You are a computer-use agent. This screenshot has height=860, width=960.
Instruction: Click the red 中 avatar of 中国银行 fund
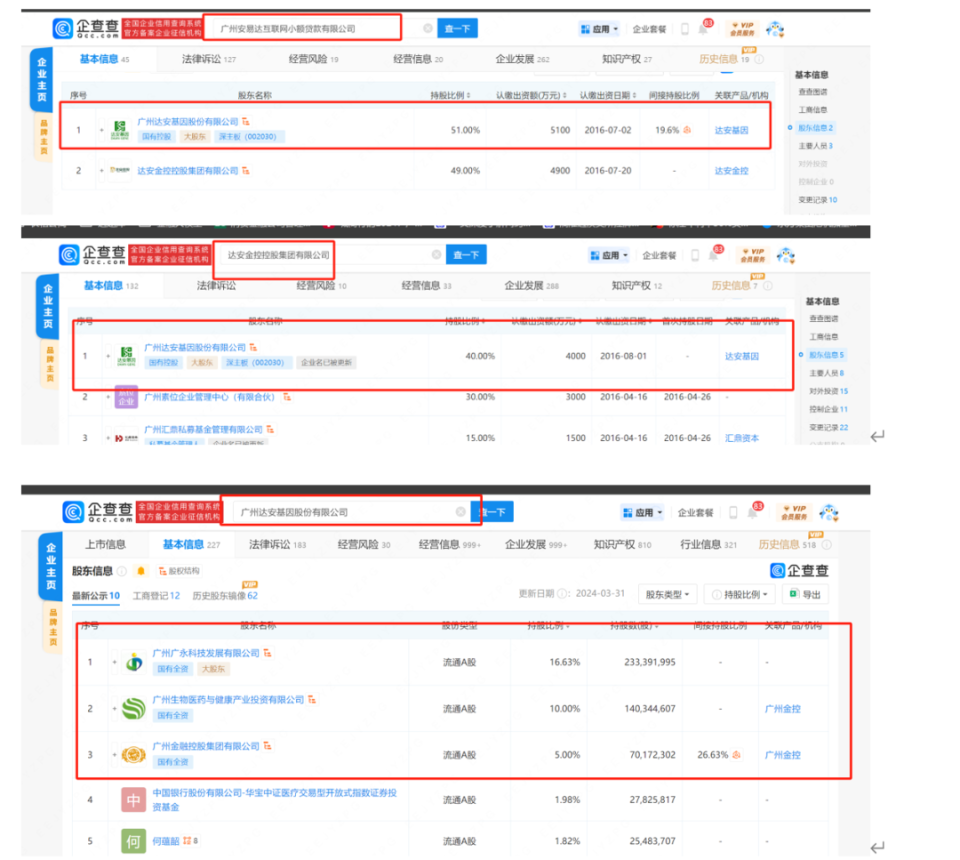(x=133, y=799)
